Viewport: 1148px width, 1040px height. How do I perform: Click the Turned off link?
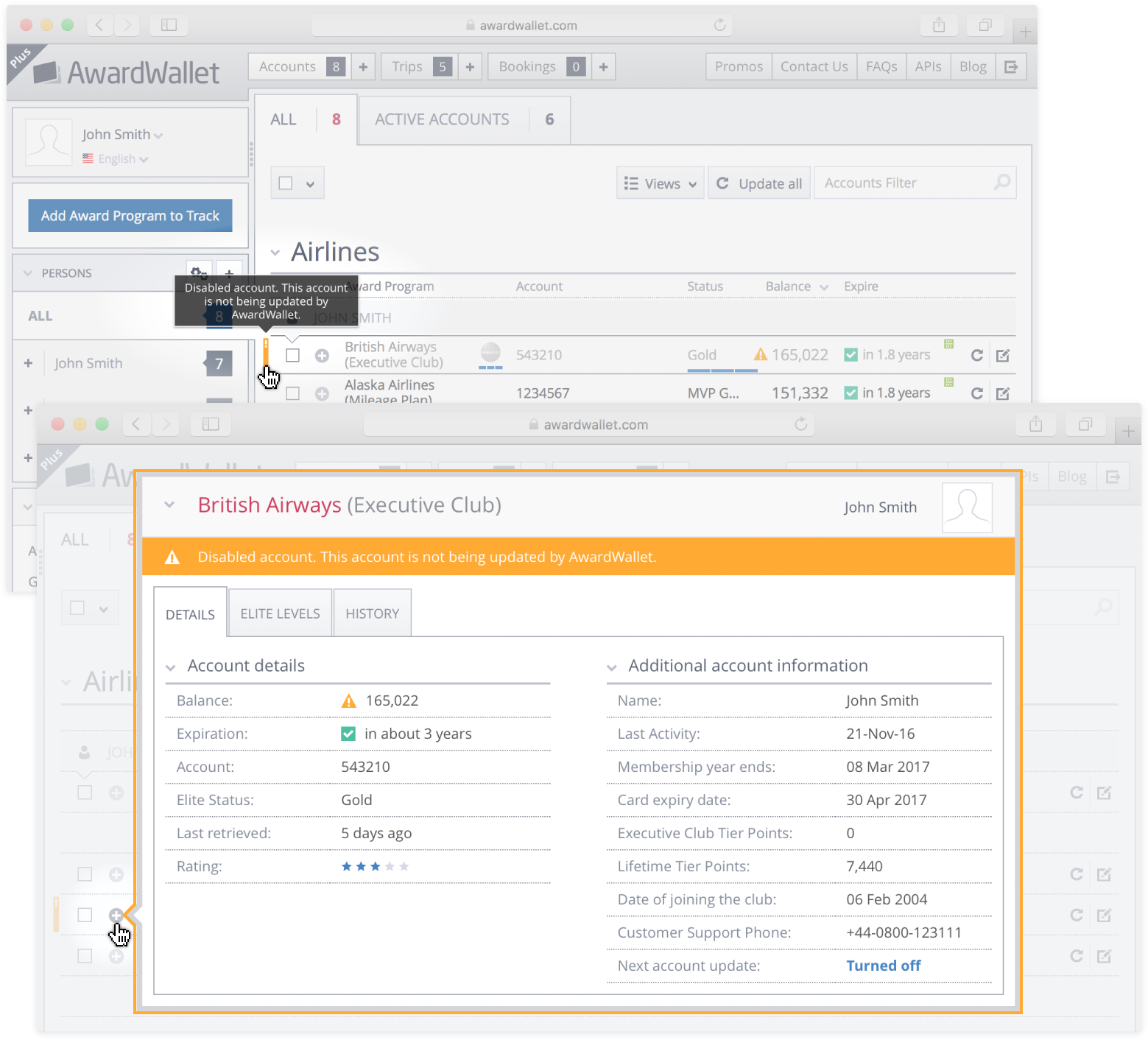883,965
